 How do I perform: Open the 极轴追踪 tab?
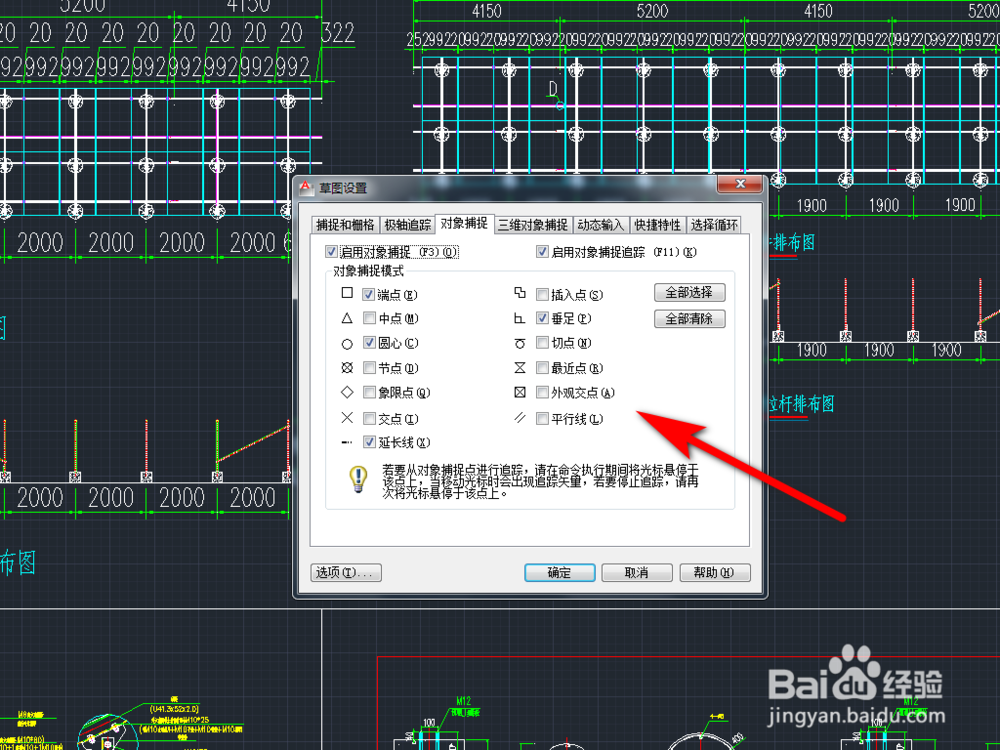click(408, 225)
